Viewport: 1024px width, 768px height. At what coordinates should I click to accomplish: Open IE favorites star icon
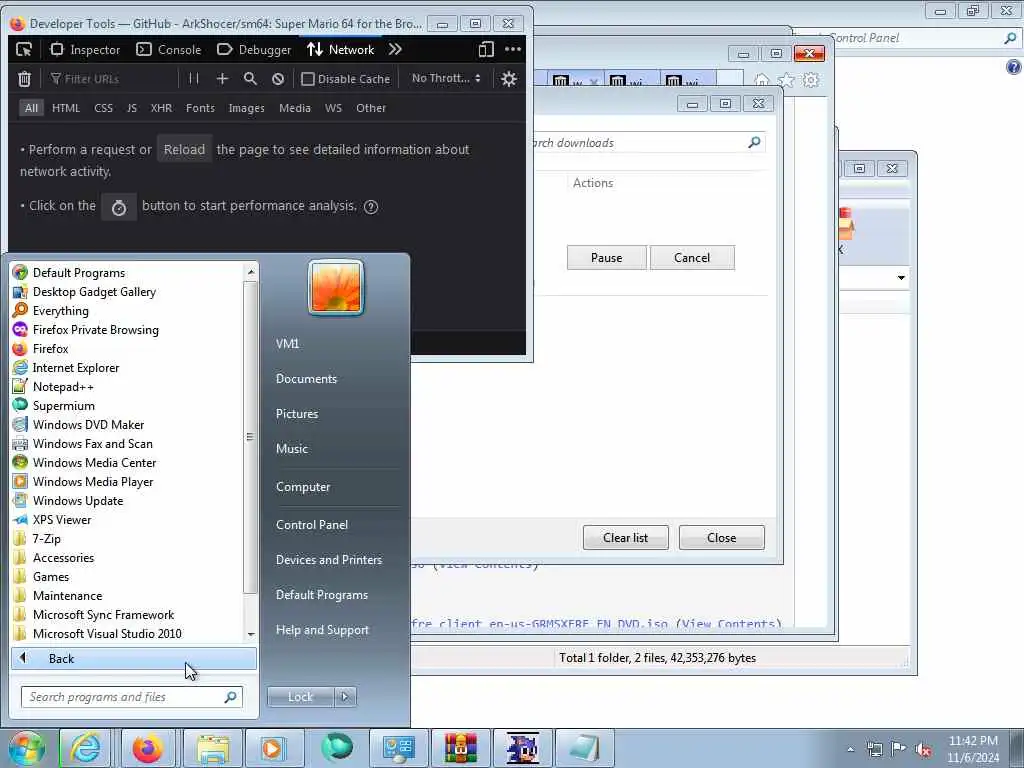point(786,80)
